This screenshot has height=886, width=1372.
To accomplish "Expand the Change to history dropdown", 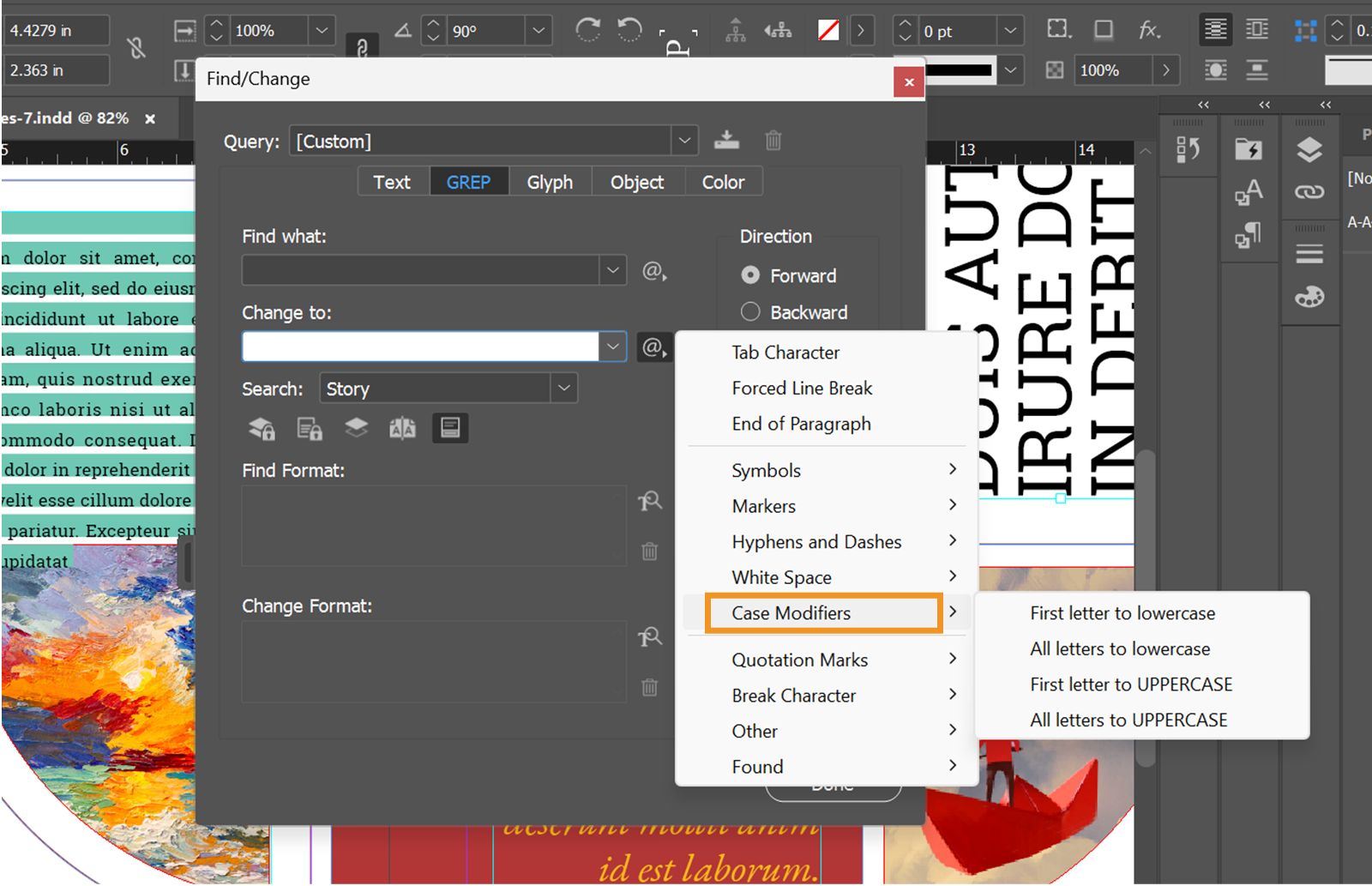I will pos(612,347).
